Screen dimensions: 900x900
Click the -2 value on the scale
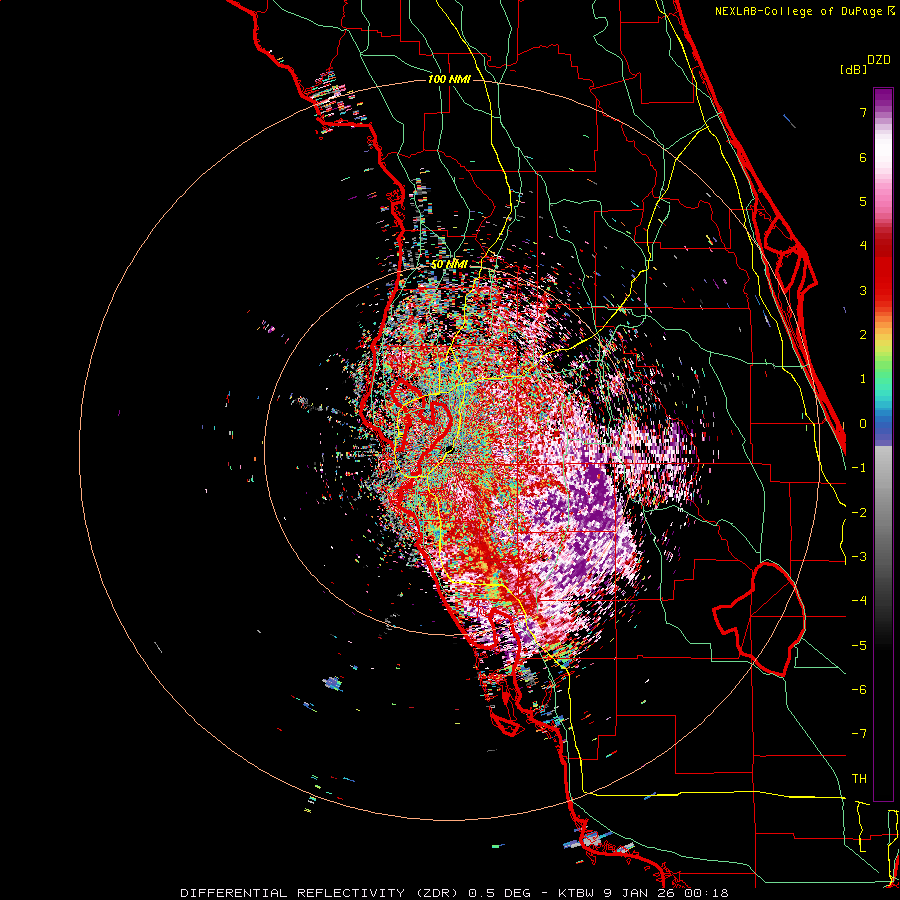click(x=859, y=513)
